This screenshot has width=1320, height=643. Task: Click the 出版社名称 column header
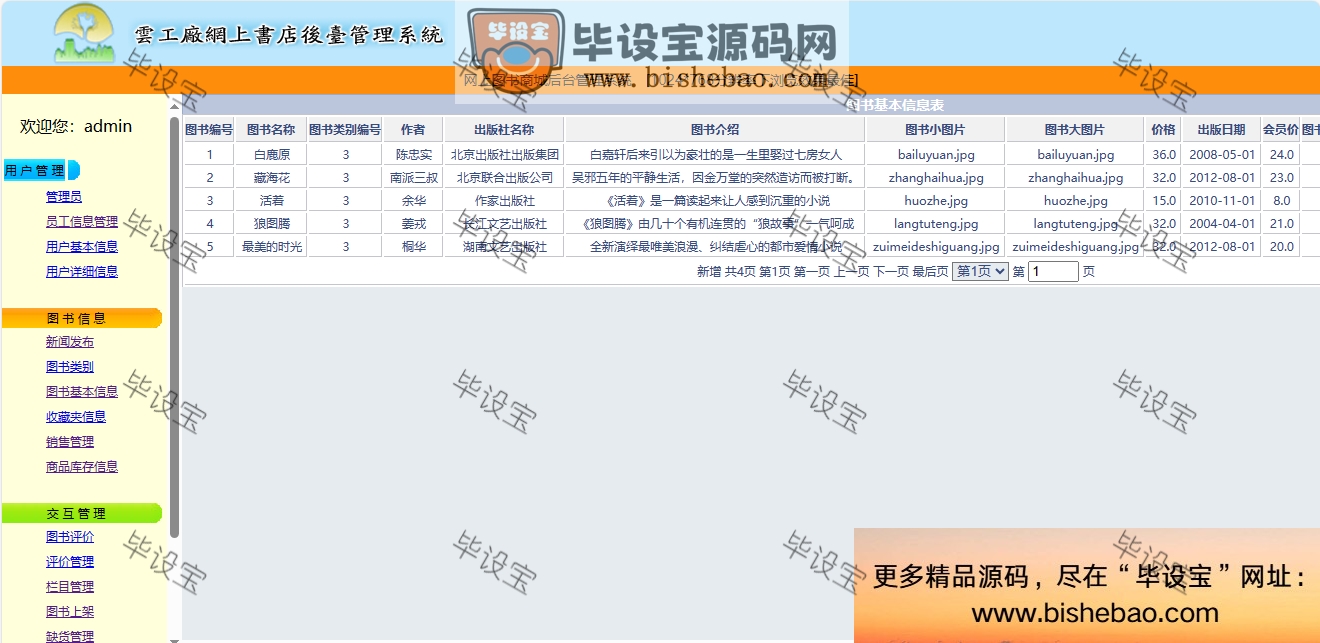point(504,130)
